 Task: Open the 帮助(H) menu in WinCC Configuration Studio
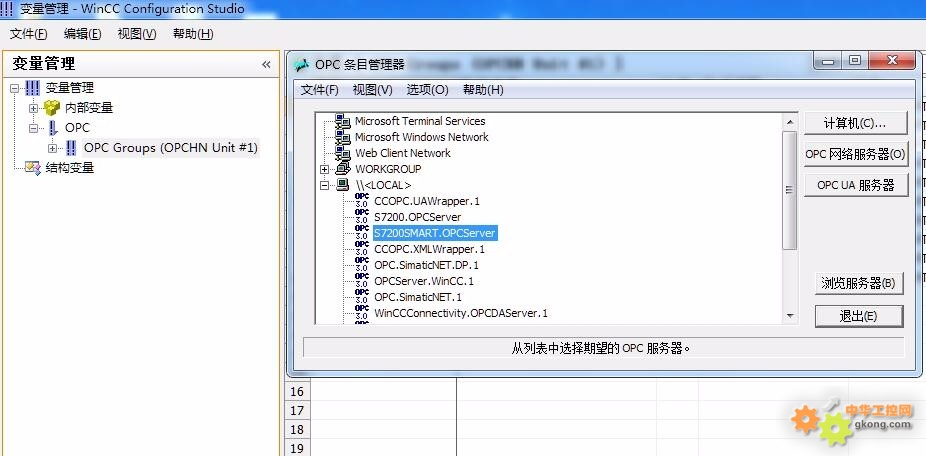(193, 34)
